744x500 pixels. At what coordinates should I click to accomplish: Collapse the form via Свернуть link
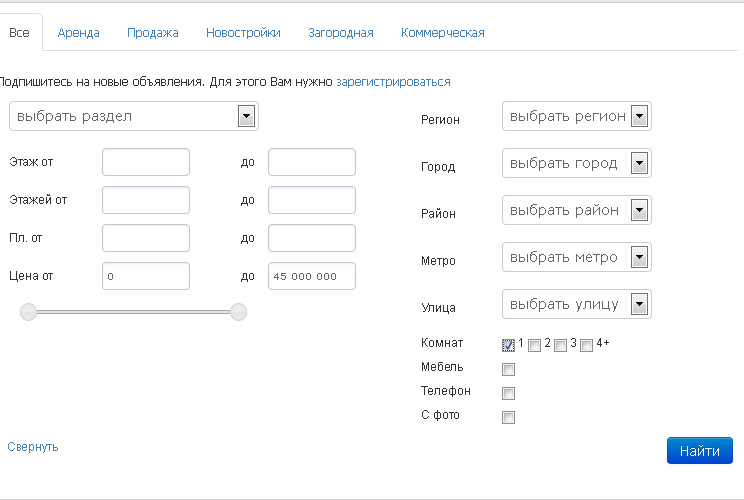(x=33, y=447)
